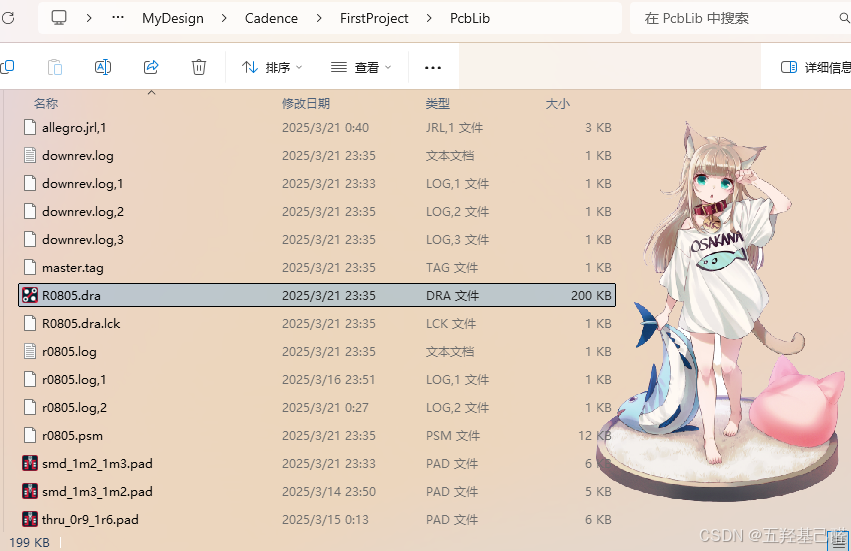Open the FirstProject breadcrumb folder

[x=374, y=18]
